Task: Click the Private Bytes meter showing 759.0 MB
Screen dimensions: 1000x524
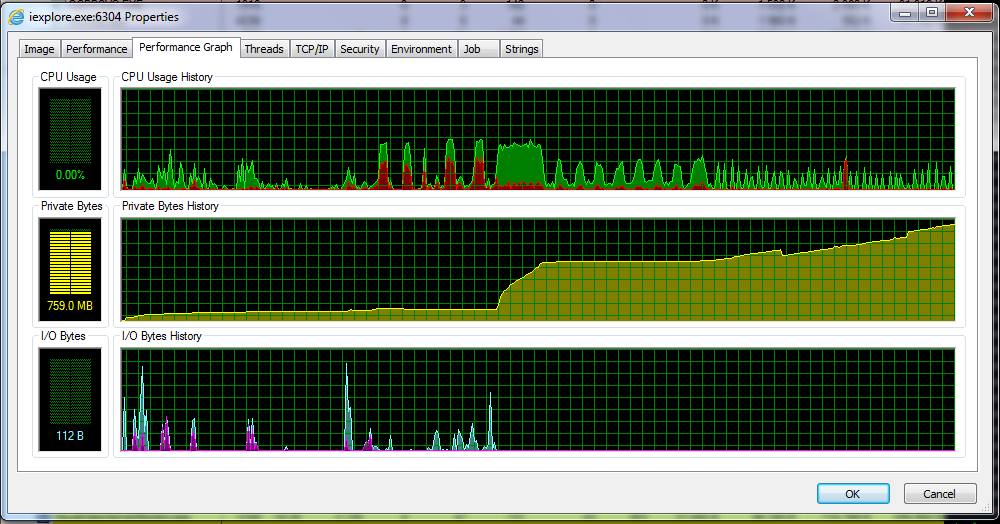Action: pyautogui.click(x=70, y=269)
